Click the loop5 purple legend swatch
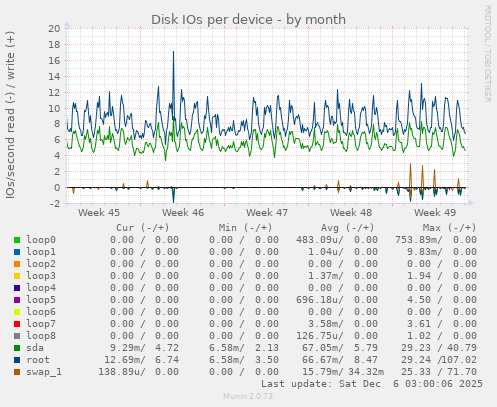497x407 pixels. [x=17, y=300]
